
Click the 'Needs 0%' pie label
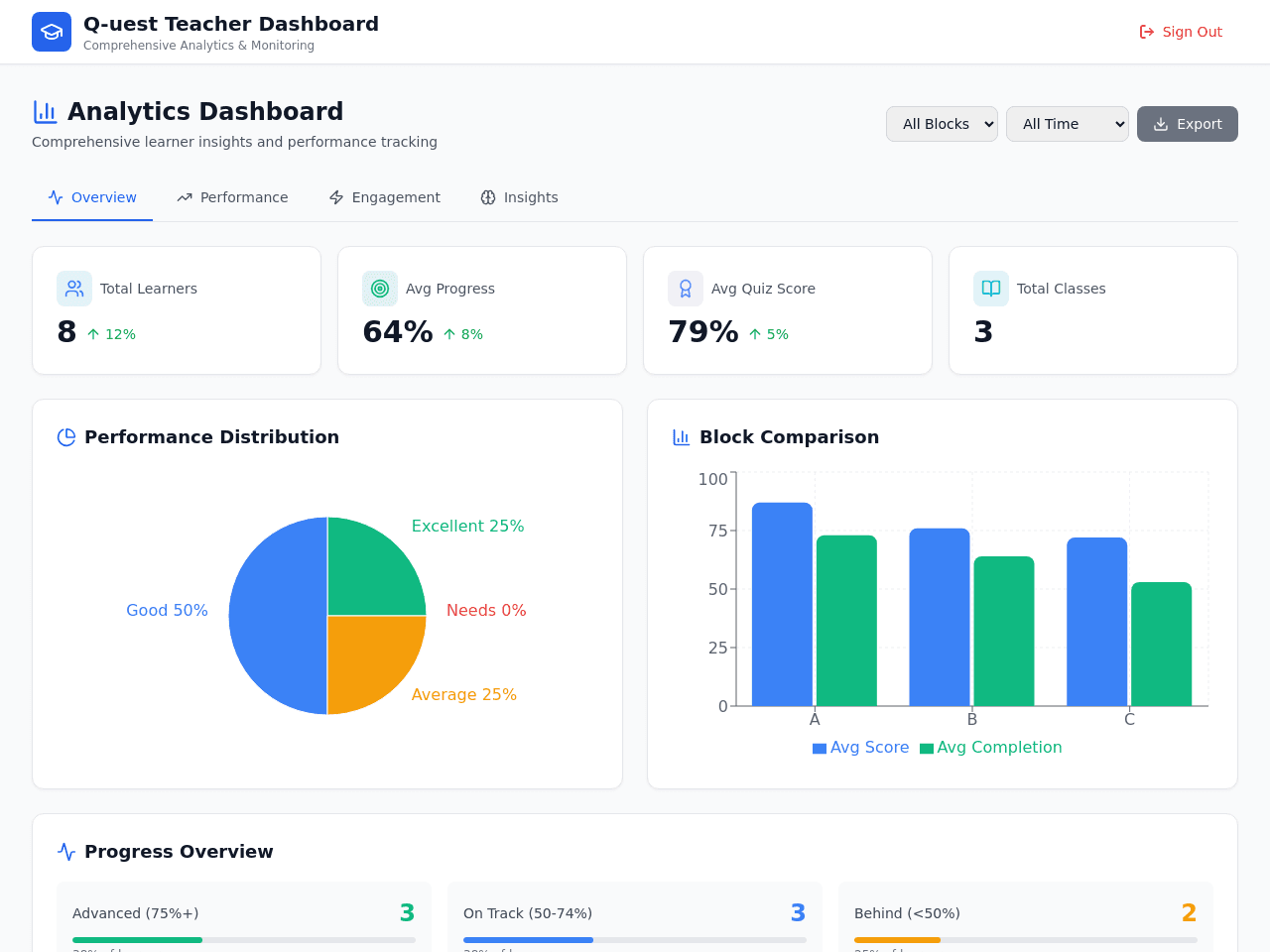pyautogui.click(x=486, y=611)
